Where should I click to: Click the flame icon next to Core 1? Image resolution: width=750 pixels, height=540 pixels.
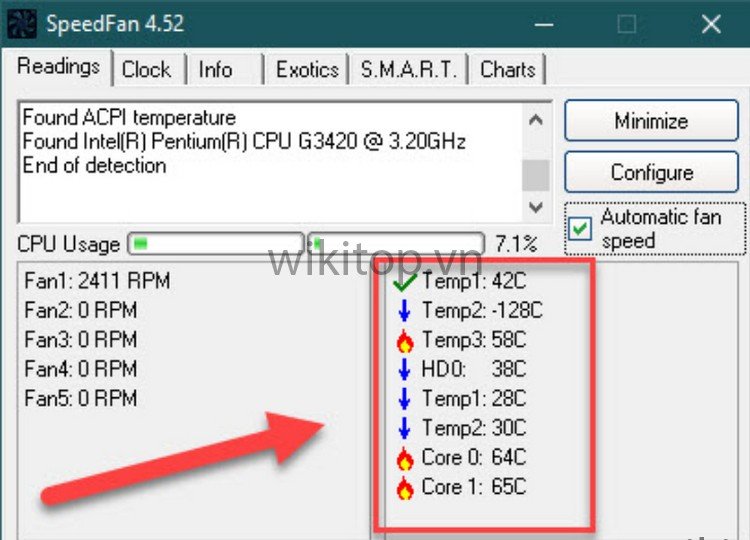[405, 488]
